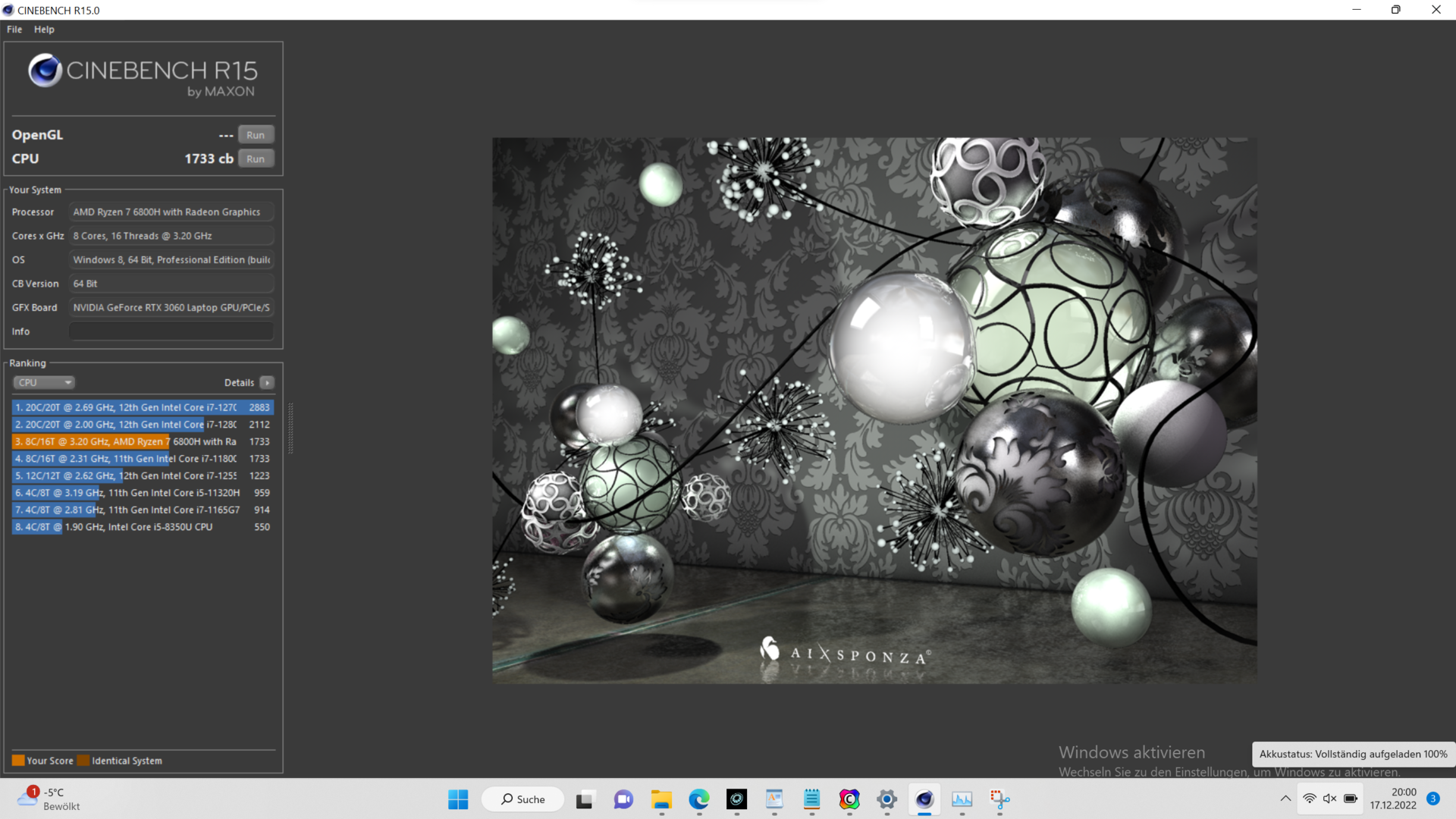
Task: Click the muted volume tray icon
Action: tap(1330, 799)
